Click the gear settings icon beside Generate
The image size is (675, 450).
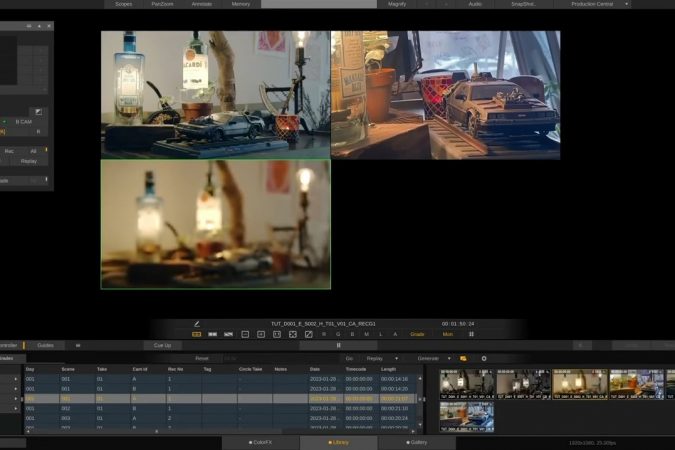484,358
